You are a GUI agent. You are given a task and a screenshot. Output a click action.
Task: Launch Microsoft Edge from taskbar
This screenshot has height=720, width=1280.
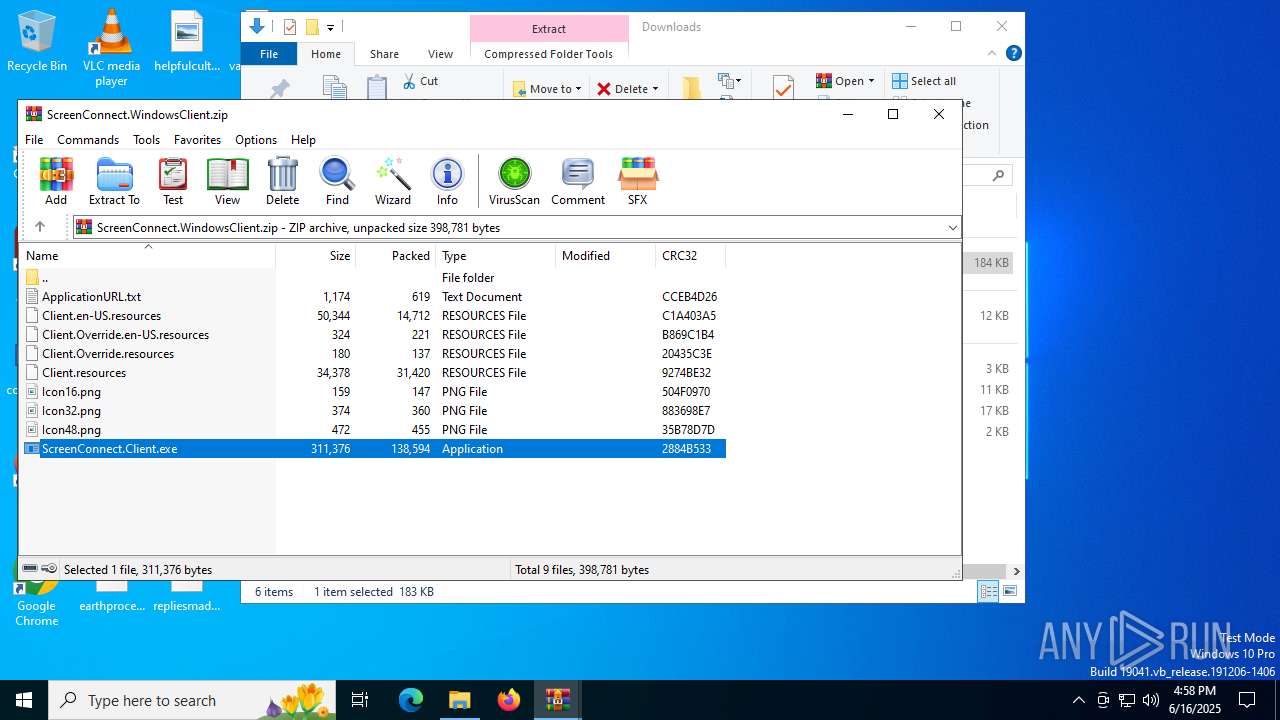[x=411, y=700]
